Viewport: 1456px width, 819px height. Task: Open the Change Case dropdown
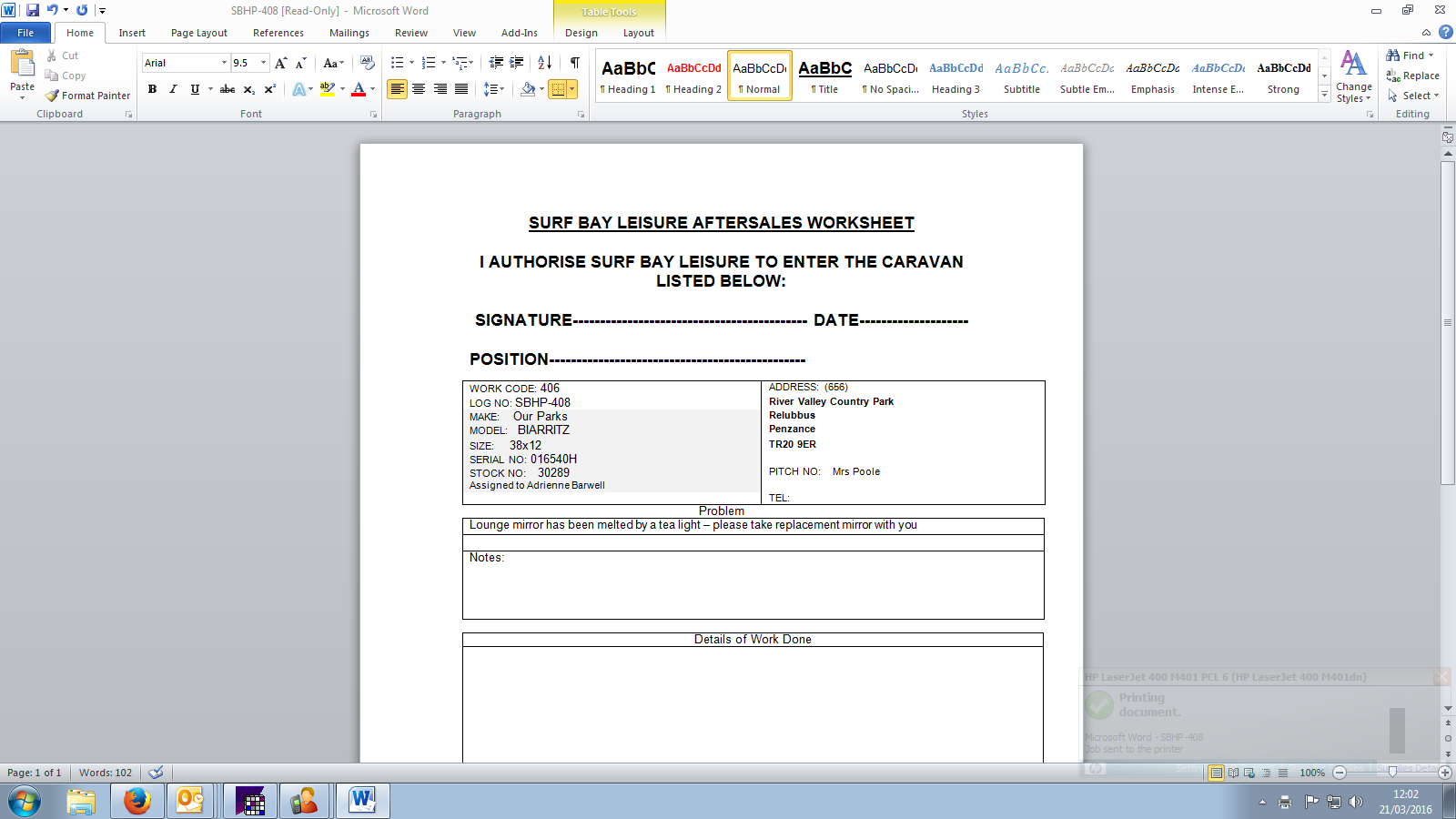point(334,63)
